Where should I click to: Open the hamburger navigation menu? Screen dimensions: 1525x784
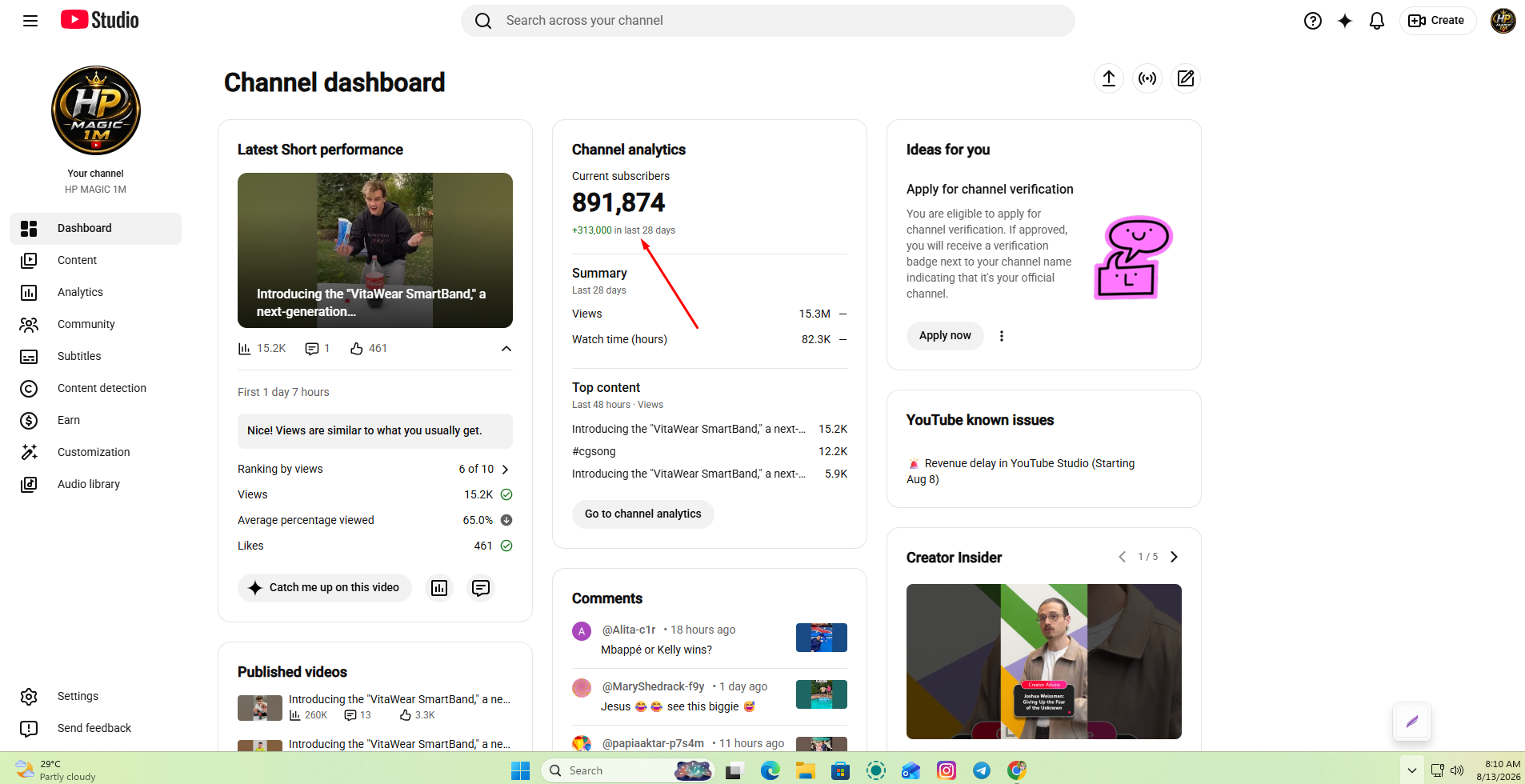(30, 21)
